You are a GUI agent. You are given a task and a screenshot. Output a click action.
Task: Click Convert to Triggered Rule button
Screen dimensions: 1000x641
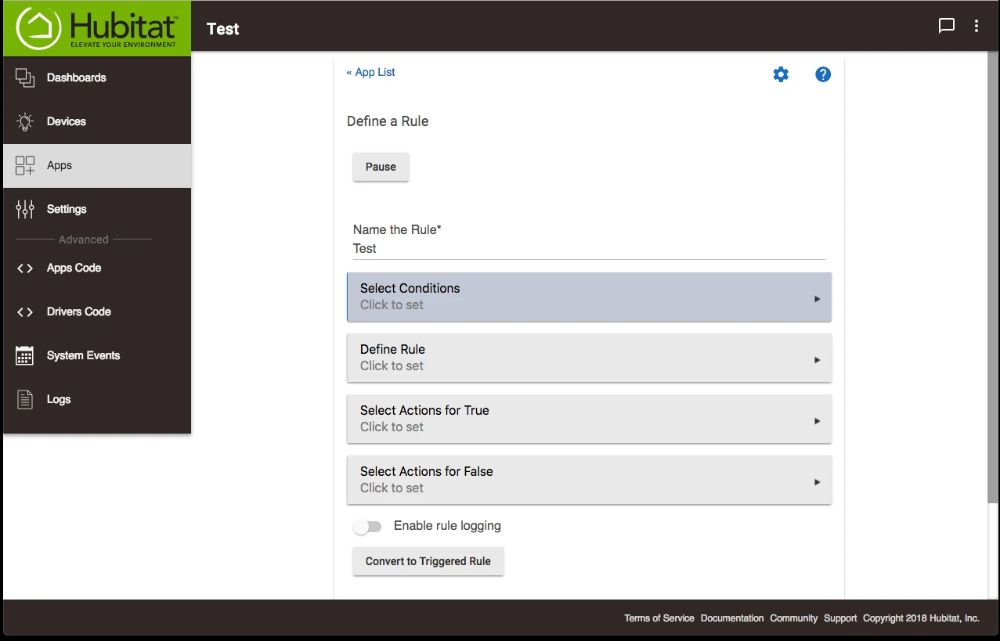click(x=428, y=562)
